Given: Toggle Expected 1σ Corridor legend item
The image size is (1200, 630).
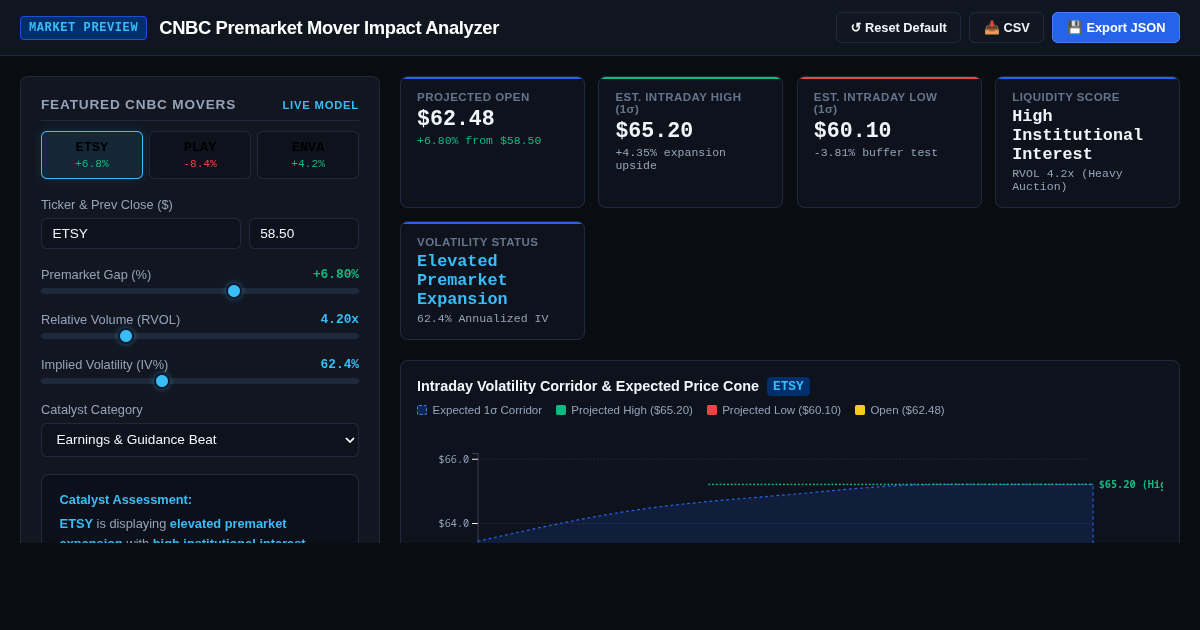Looking at the screenshot, I should 480,410.
